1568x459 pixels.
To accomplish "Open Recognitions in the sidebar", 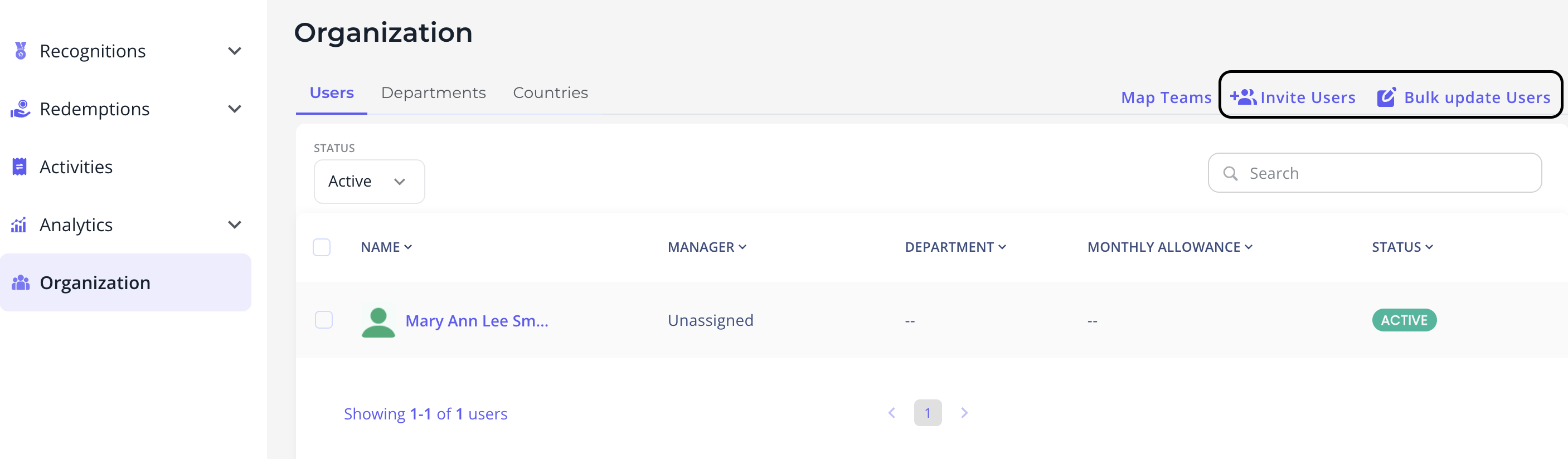I will click(125, 51).
